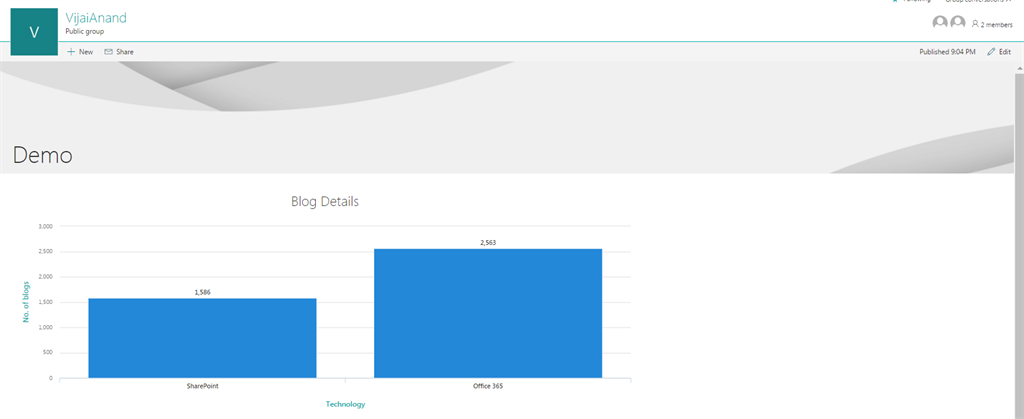Click the Published 9:04 PM status text
Image resolution: width=1024 pixels, height=419 pixels.
pos(947,52)
